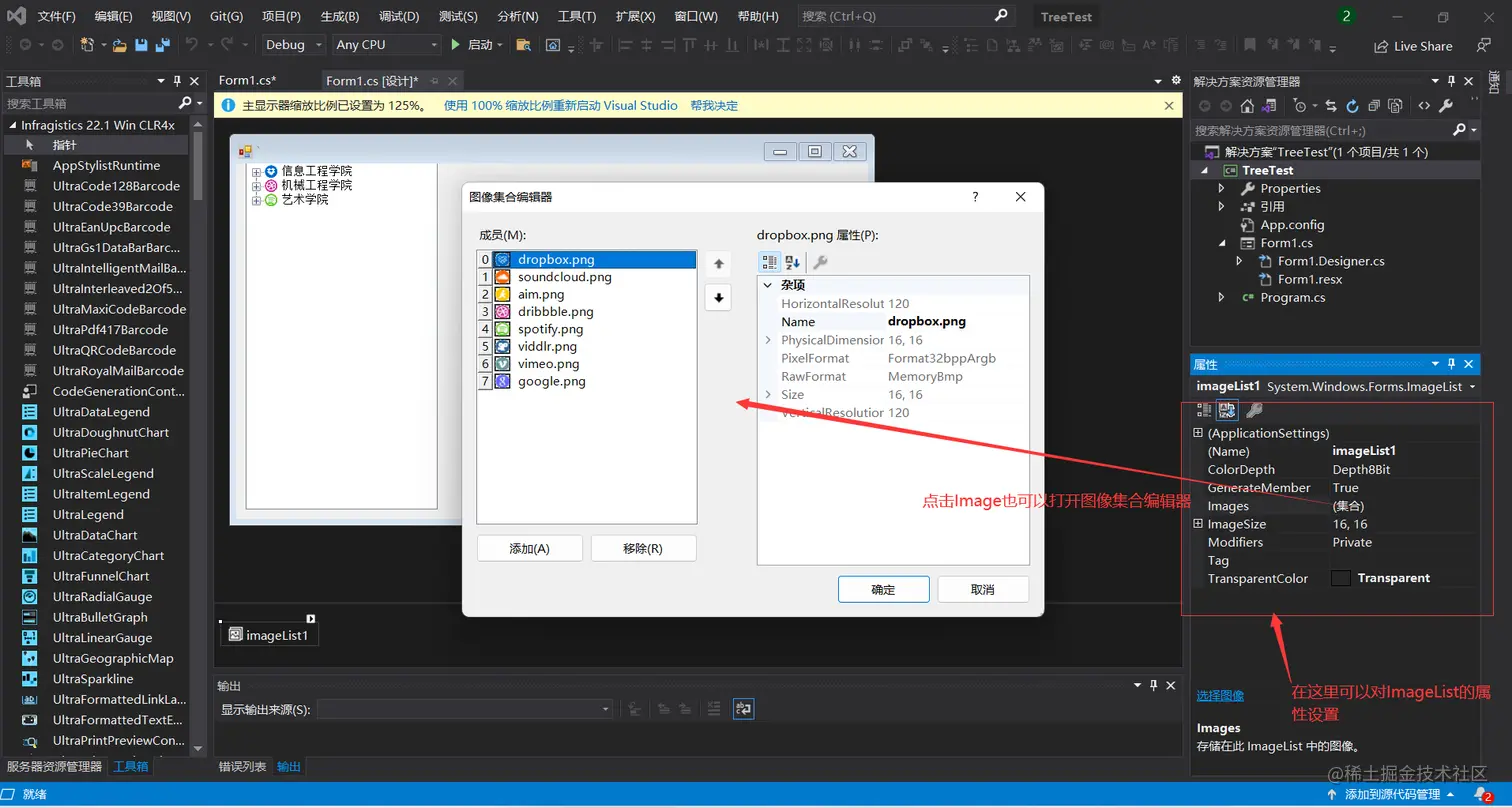Click View Code icon in Solution Explorer
Image resolution: width=1512 pixels, height=808 pixels.
(1424, 106)
